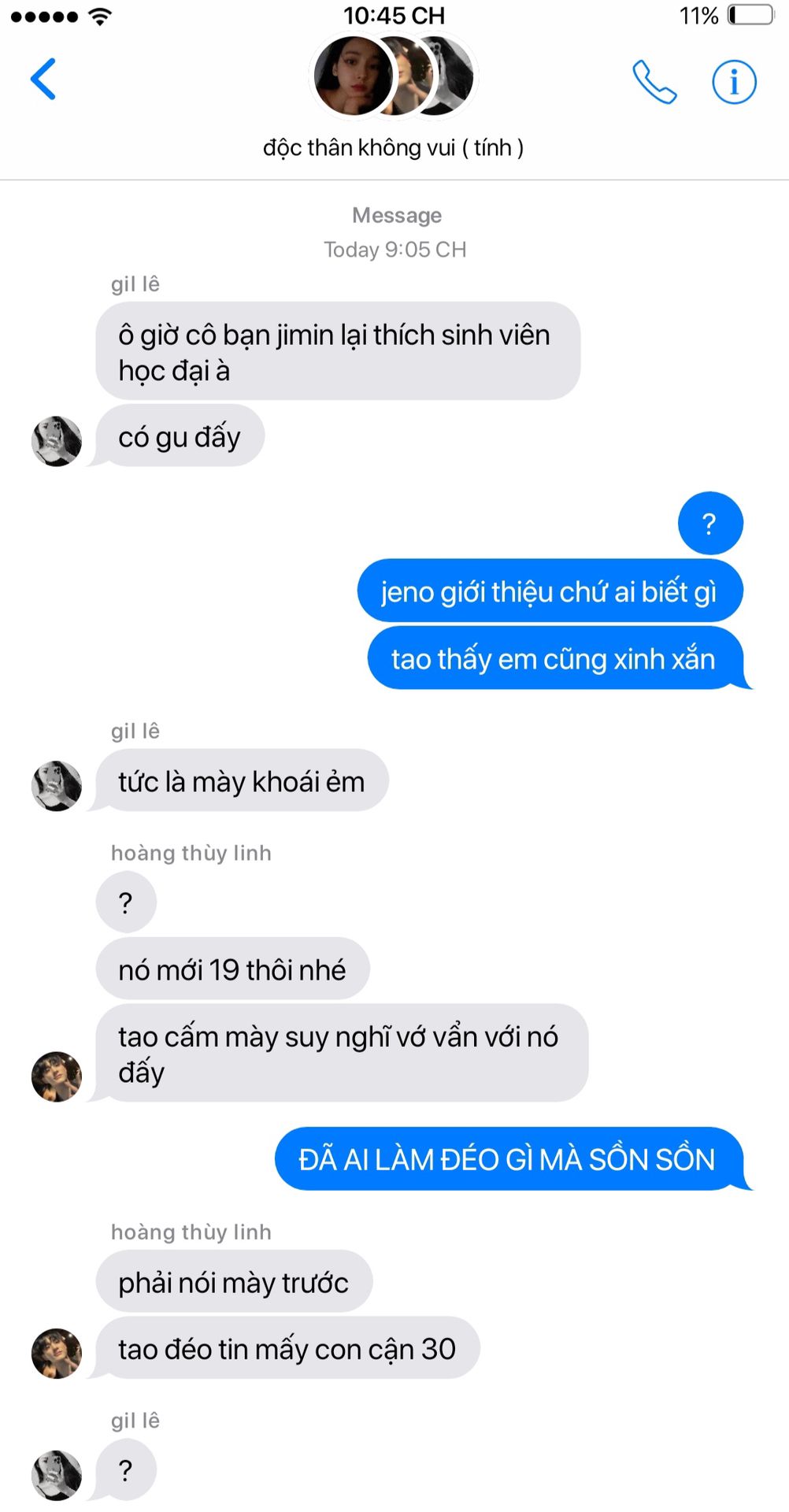This screenshot has height=1512, width=789.
Task: Select the message ô giờ cô bạn jimin
Action: point(338,351)
